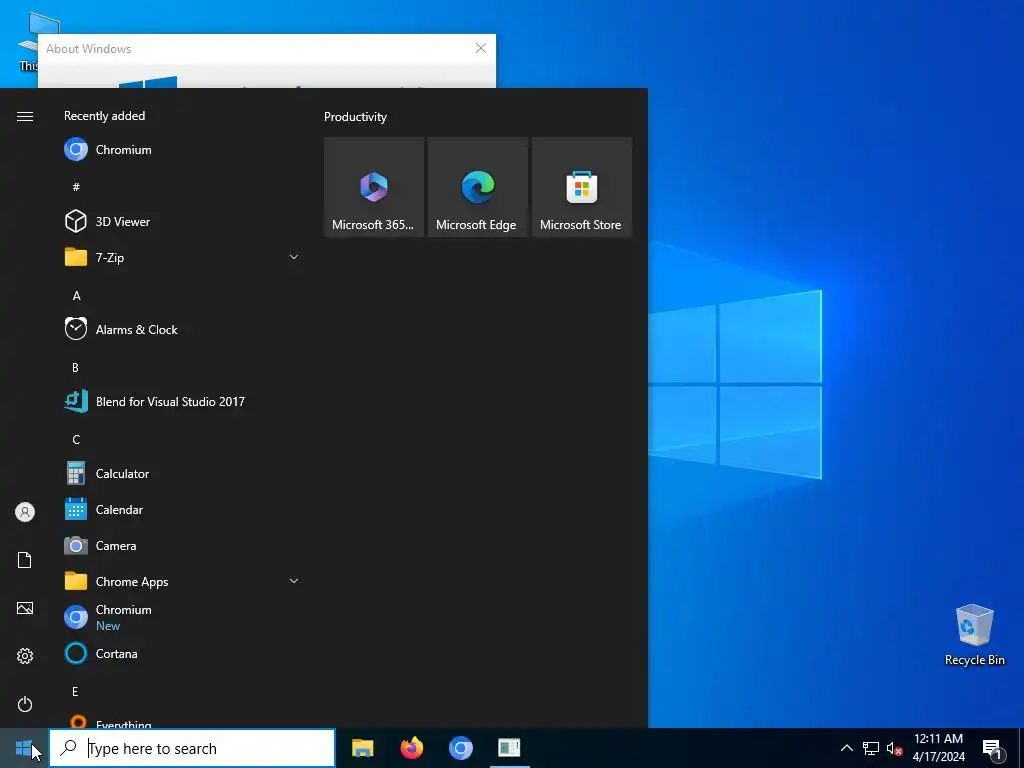
Task: Open the Microsoft Store tile
Action: pyautogui.click(x=582, y=187)
